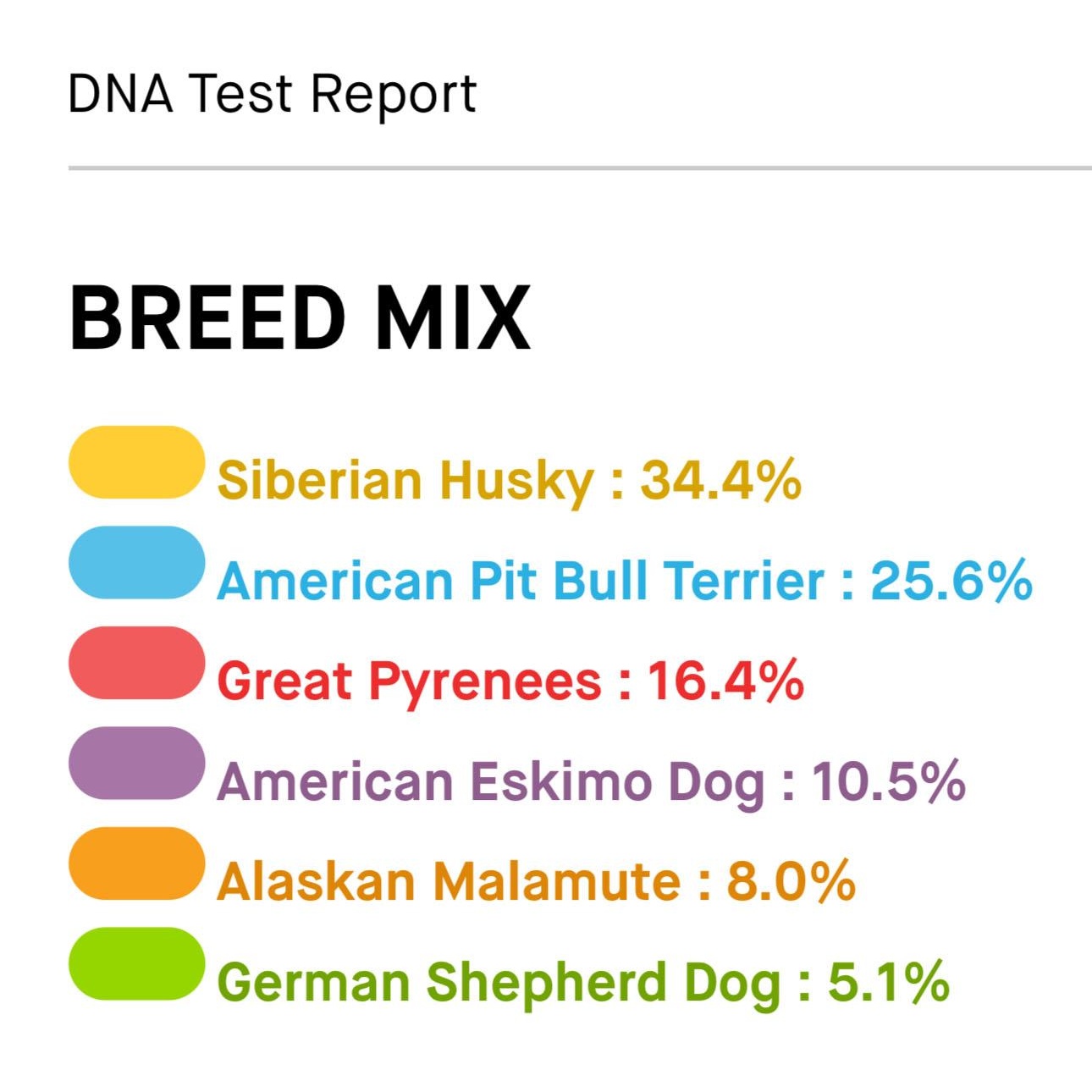Click the Great Pyrenees breed name
The height and width of the screenshot is (1092, 1092).
pos(409,681)
